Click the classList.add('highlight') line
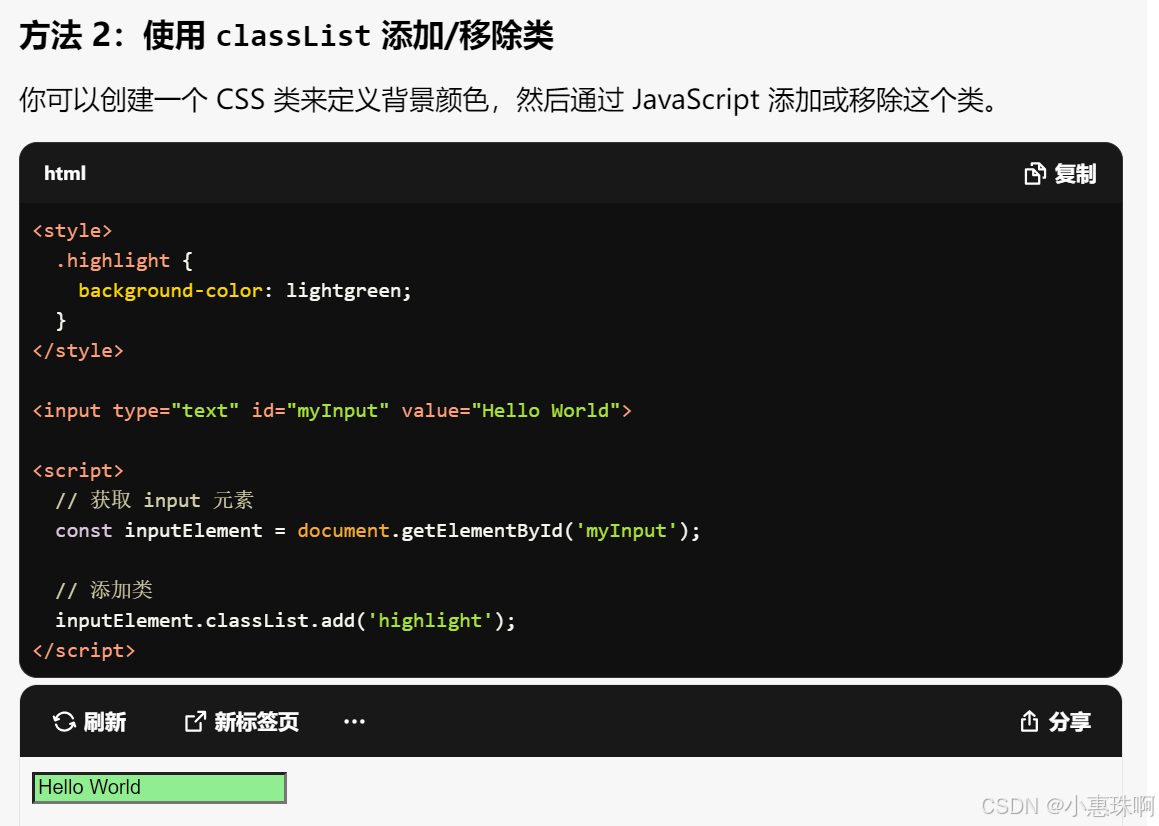 (x=285, y=620)
